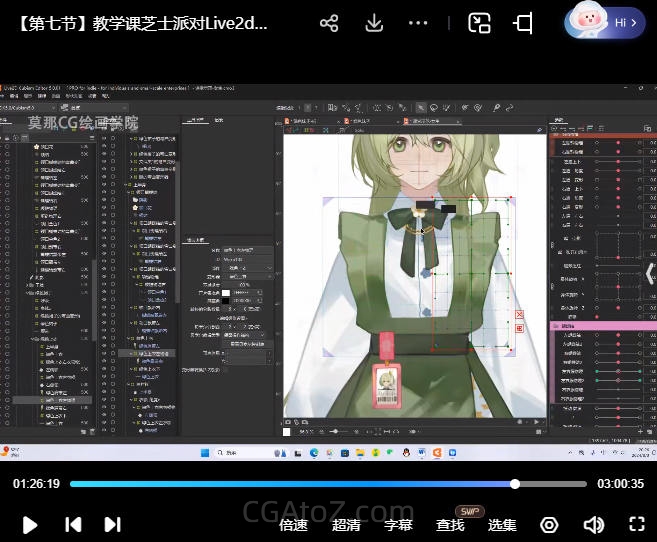Viewport: 657px width, 542px height.
Task: Open the Hi assistant mascot button
Action: [604, 22]
